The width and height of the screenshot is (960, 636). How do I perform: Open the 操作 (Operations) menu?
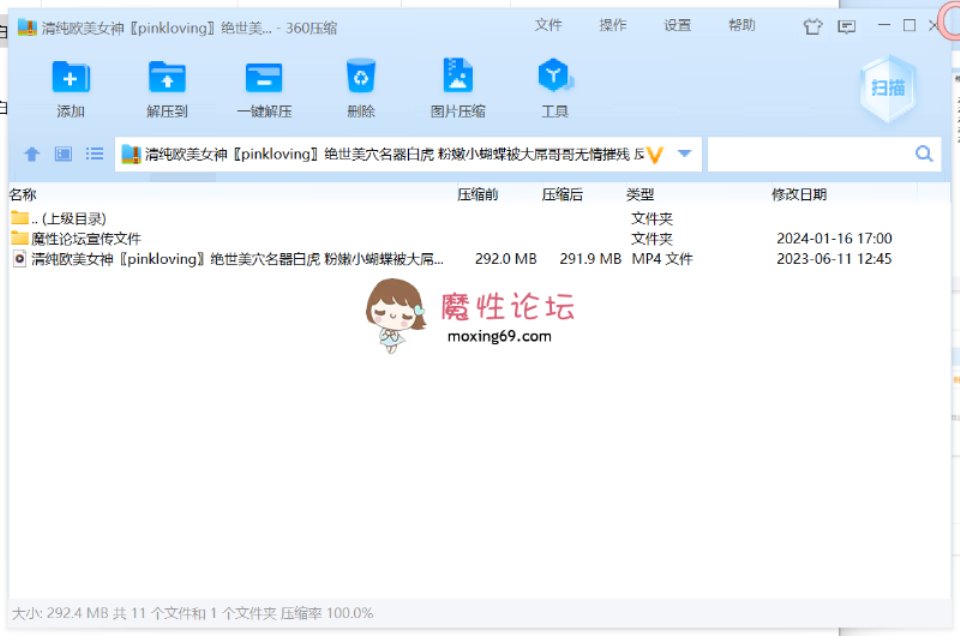pyautogui.click(x=612, y=26)
